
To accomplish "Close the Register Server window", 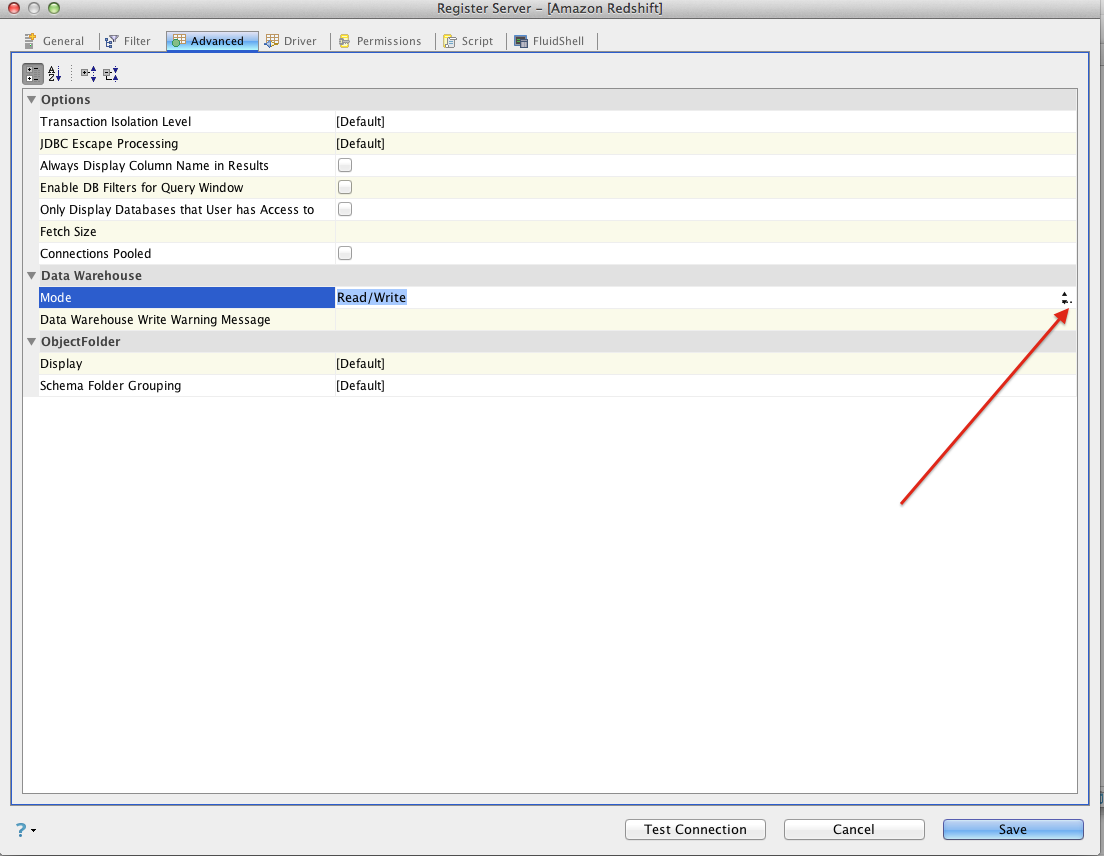I will 13,8.
